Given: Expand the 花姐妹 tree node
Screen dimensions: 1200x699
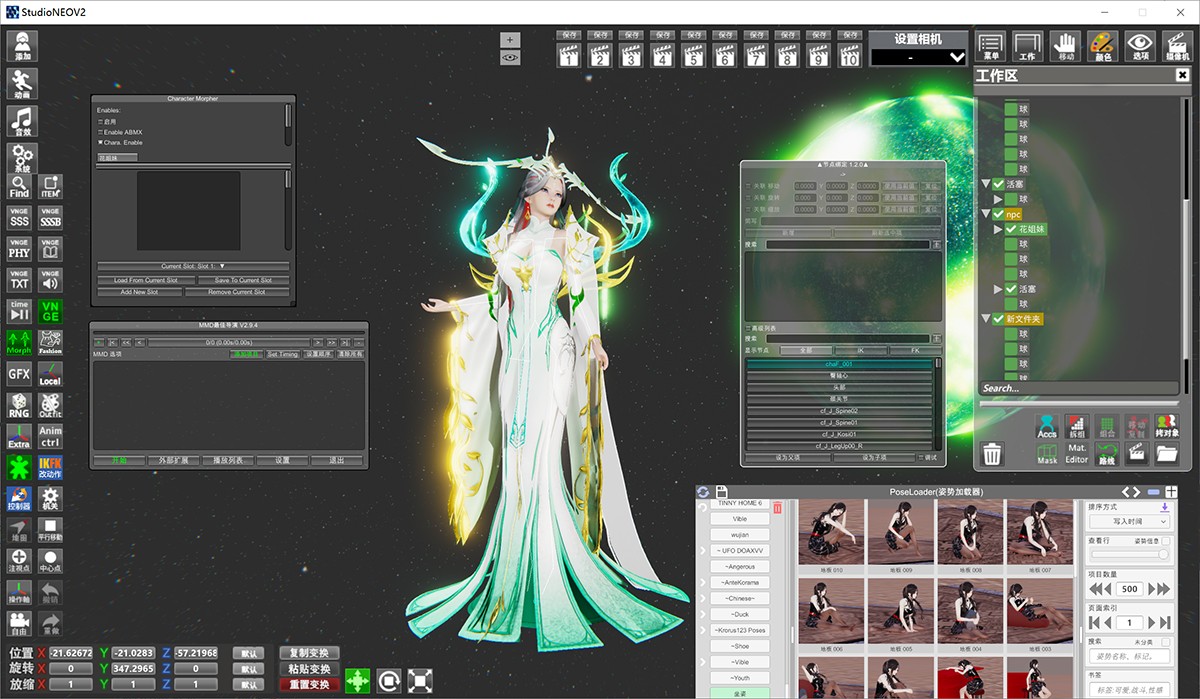Looking at the screenshot, I should tap(997, 230).
